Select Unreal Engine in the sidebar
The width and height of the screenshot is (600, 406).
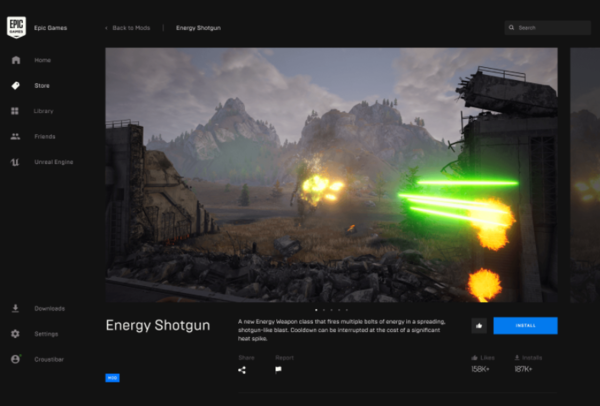pyautogui.click(x=54, y=162)
